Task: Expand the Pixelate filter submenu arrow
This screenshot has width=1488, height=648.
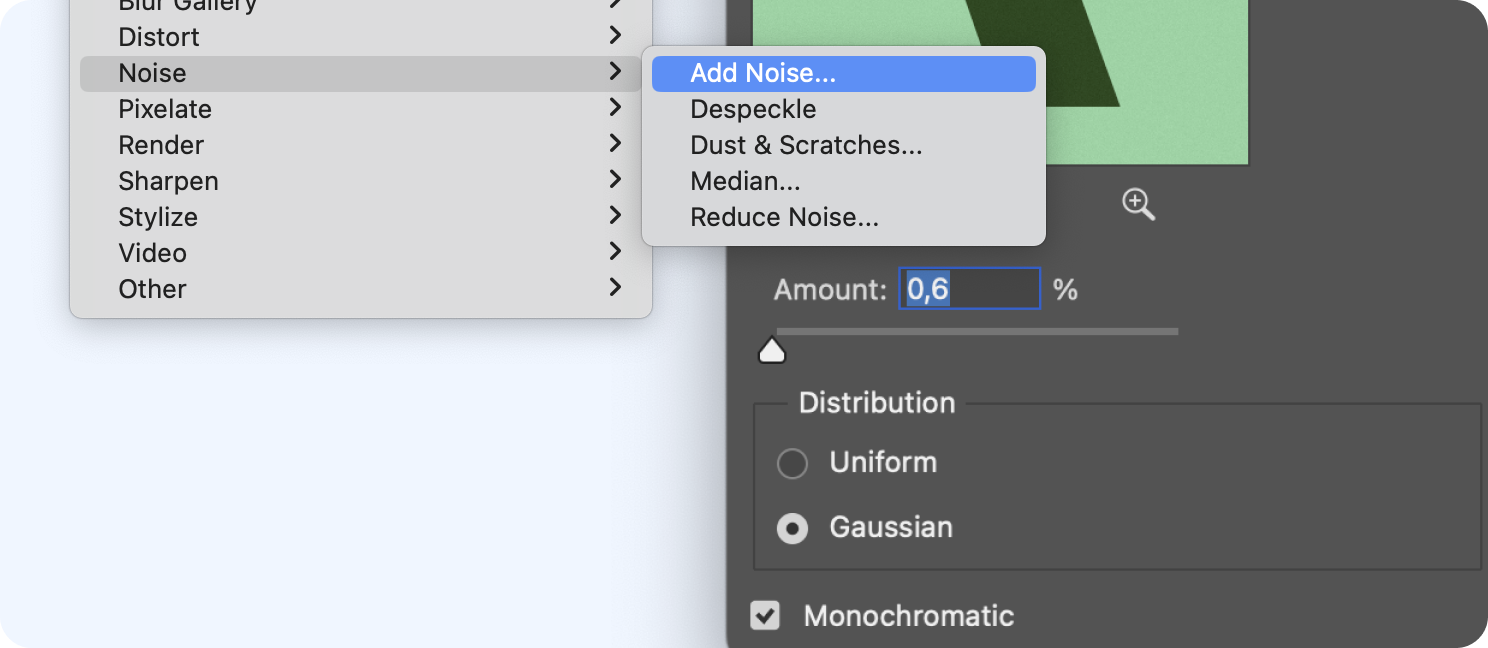Action: click(x=615, y=108)
